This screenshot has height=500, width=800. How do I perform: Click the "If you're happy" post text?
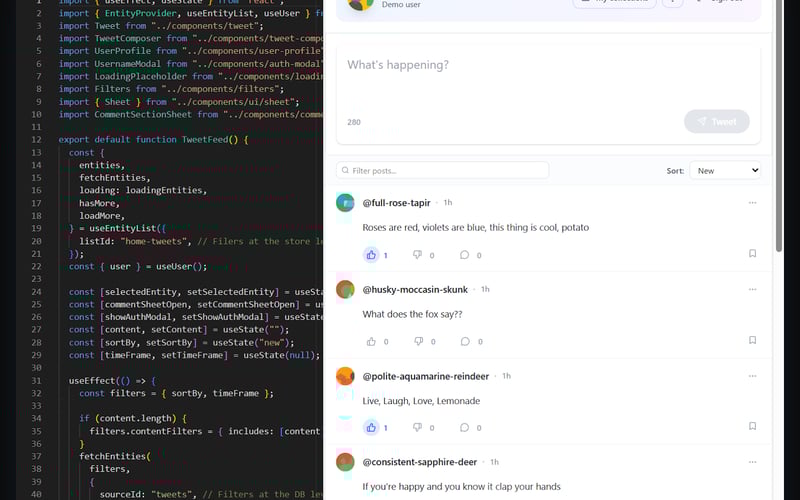point(461,487)
